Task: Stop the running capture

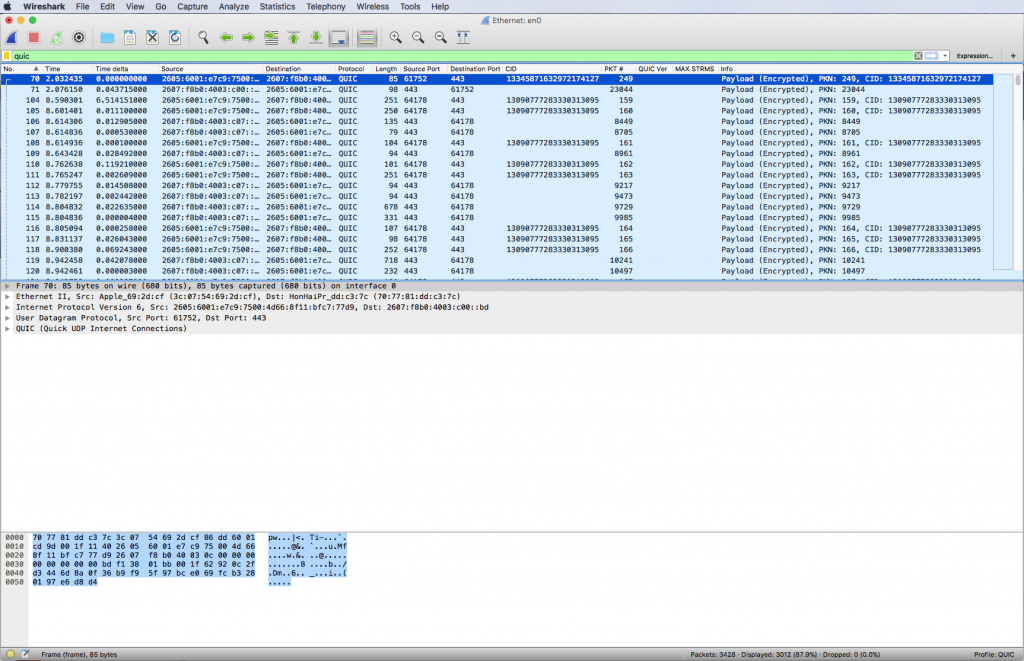Action: (32, 37)
